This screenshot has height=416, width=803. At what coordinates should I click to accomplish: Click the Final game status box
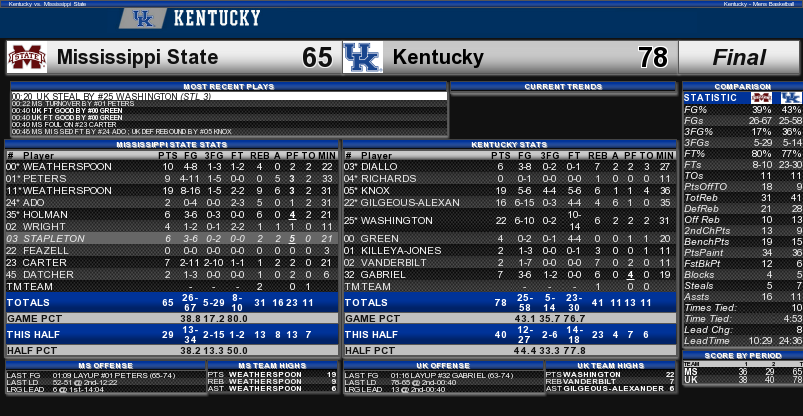pos(739,57)
